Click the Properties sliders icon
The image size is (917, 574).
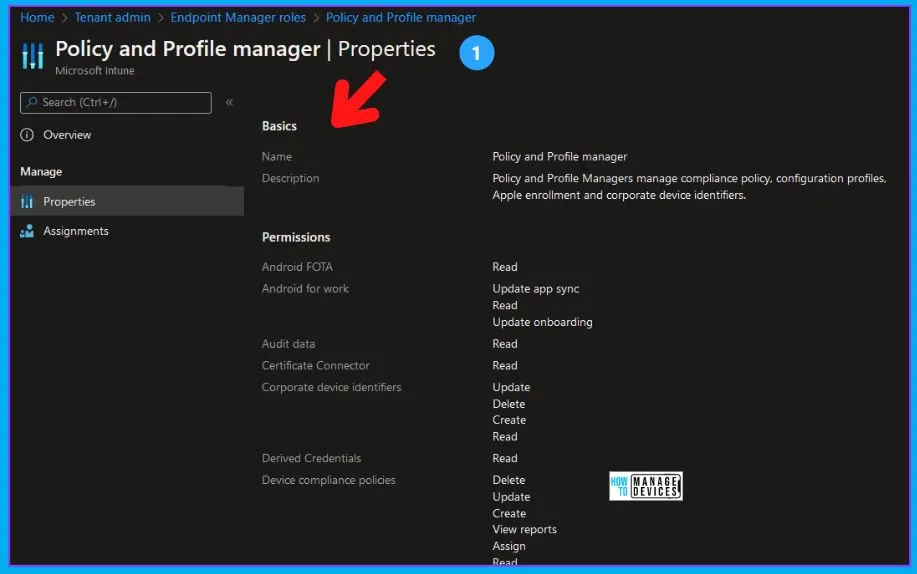[27, 201]
